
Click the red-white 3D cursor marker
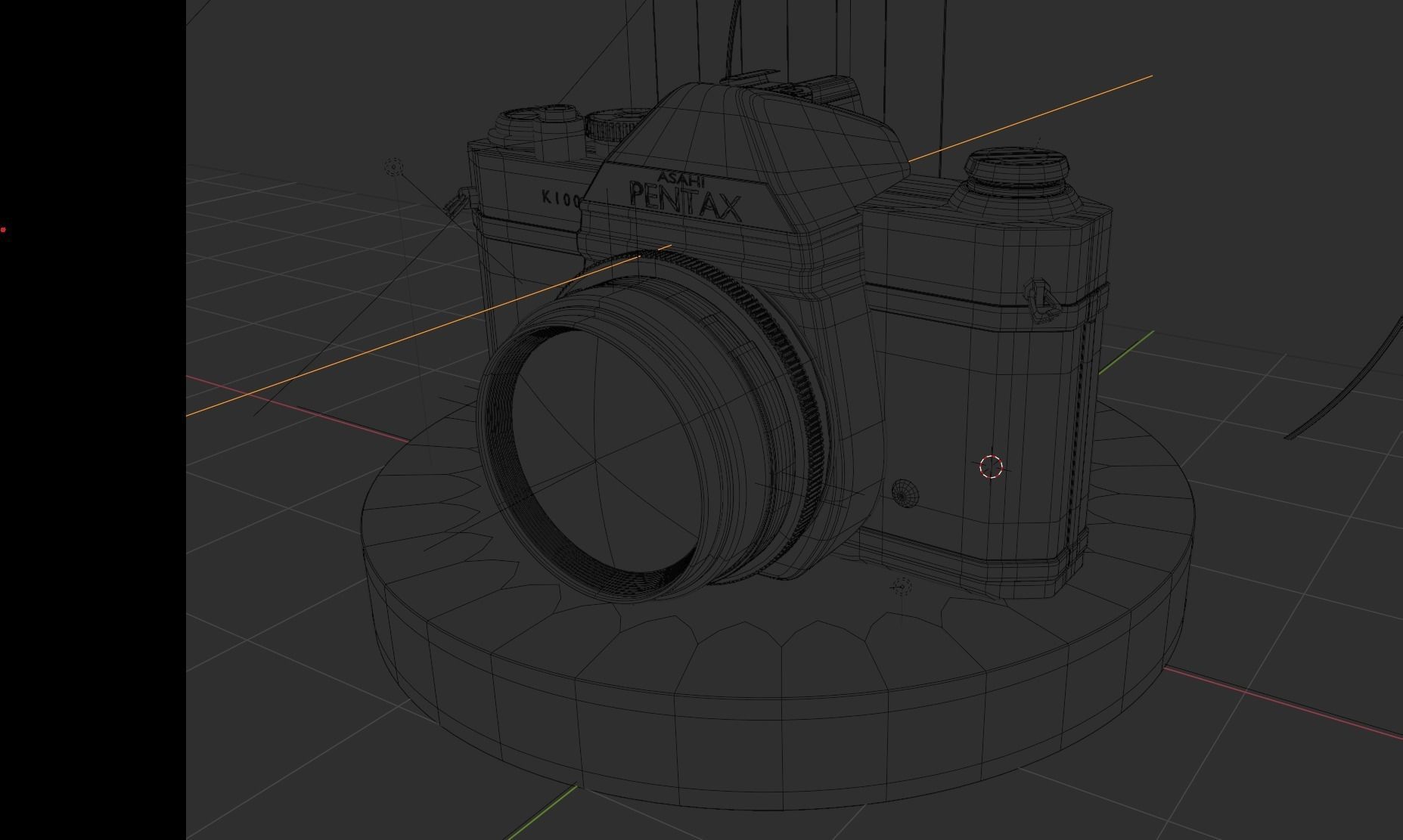[x=991, y=467]
